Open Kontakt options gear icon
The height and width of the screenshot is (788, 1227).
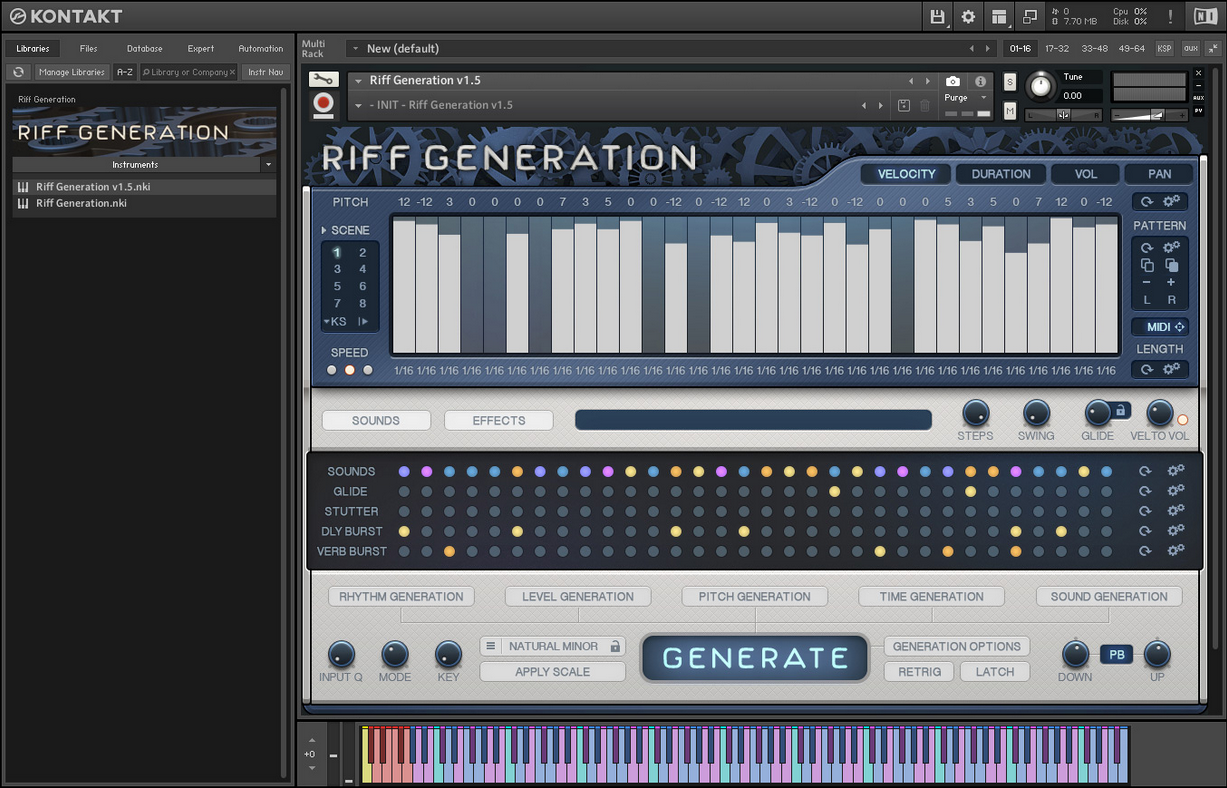coord(968,16)
